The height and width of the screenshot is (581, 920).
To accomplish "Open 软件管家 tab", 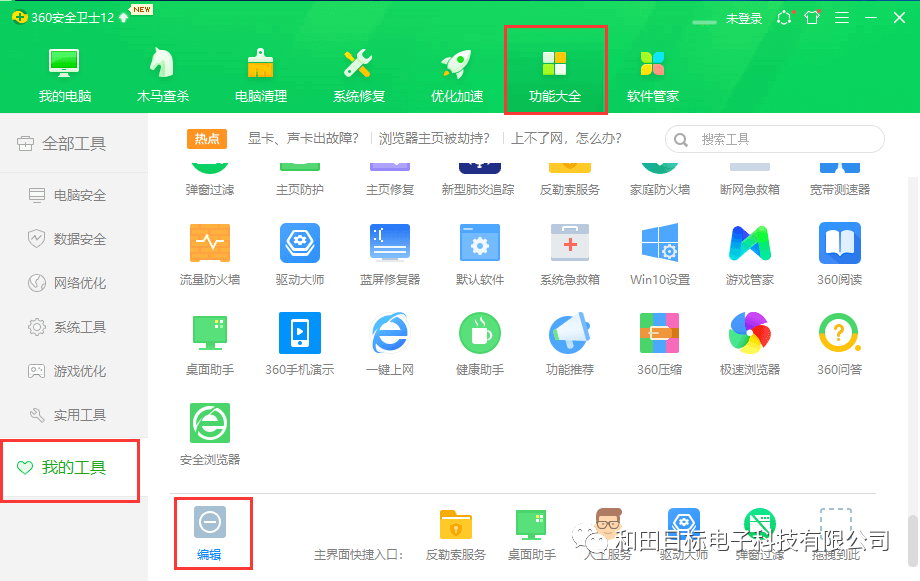I will [x=652, y=76].
